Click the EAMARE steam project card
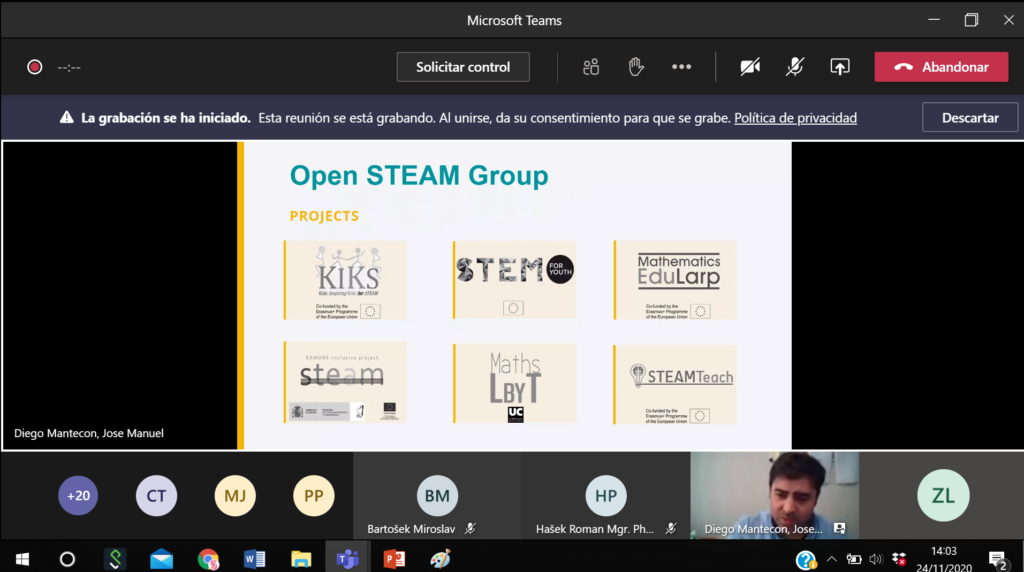 pyautogui.click(x=345, y=382)
